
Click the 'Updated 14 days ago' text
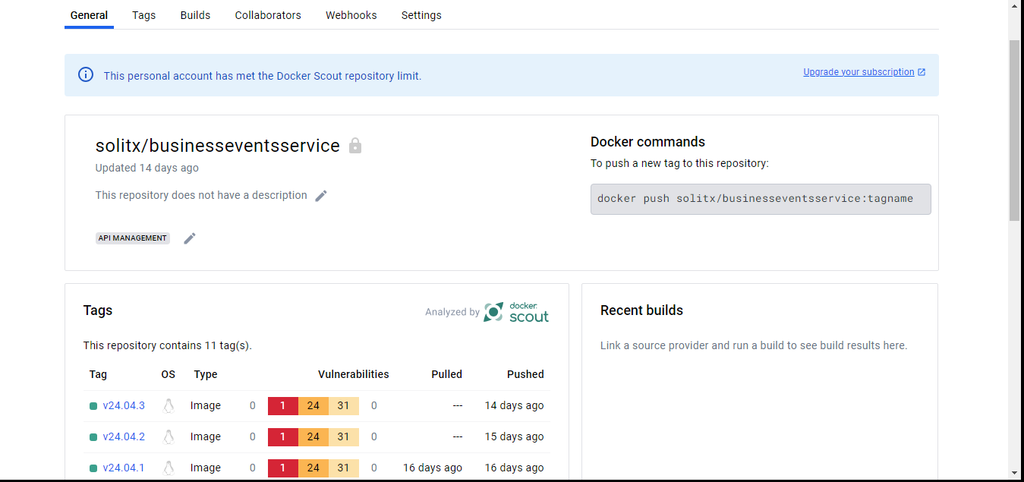click(147, 168)
